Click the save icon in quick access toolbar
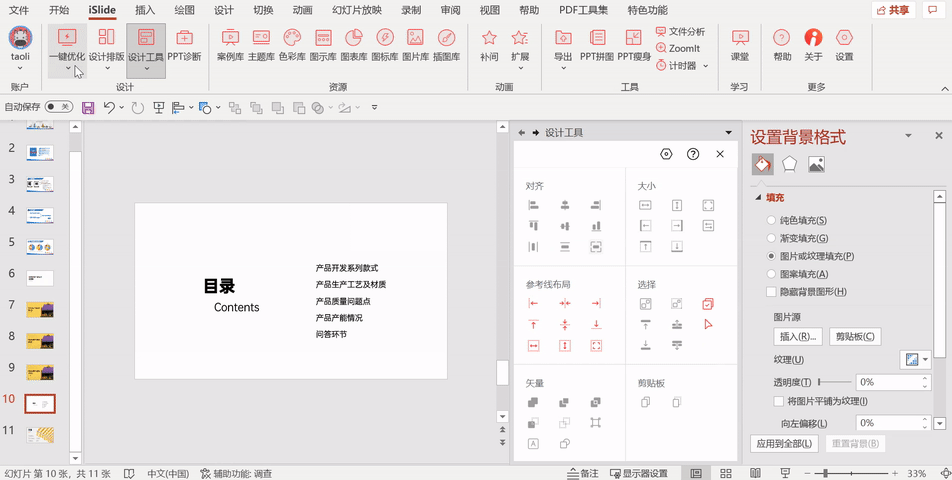 (x=88, y=108)
